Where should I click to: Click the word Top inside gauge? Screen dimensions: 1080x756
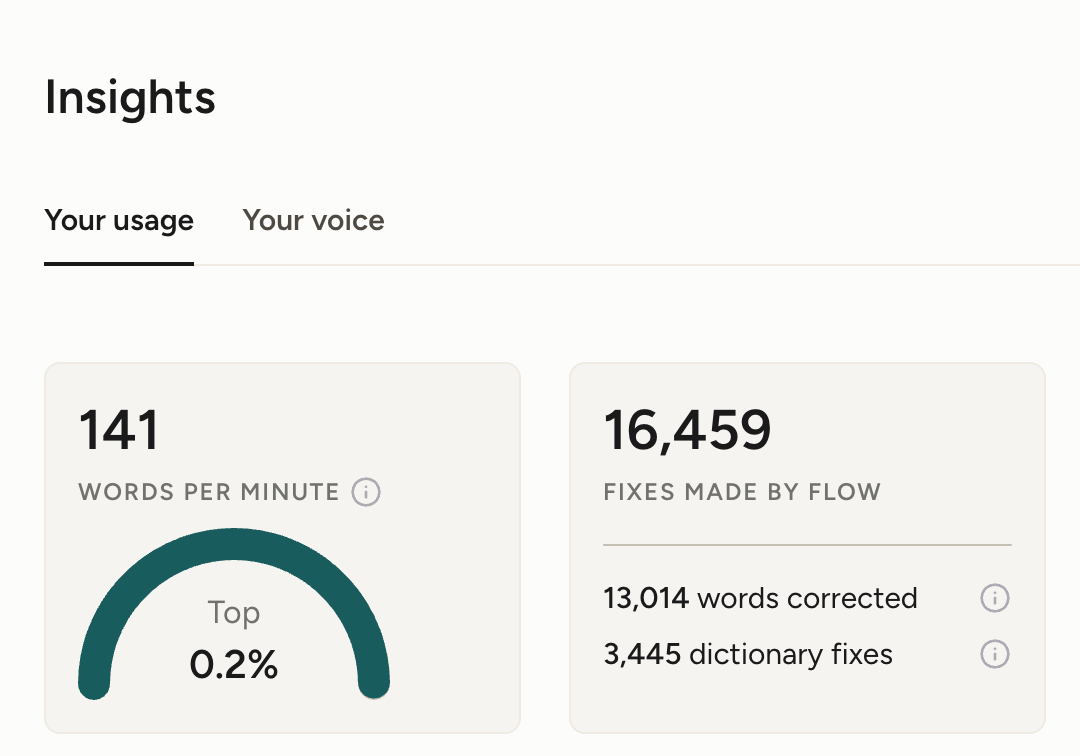tap(233, 612)
